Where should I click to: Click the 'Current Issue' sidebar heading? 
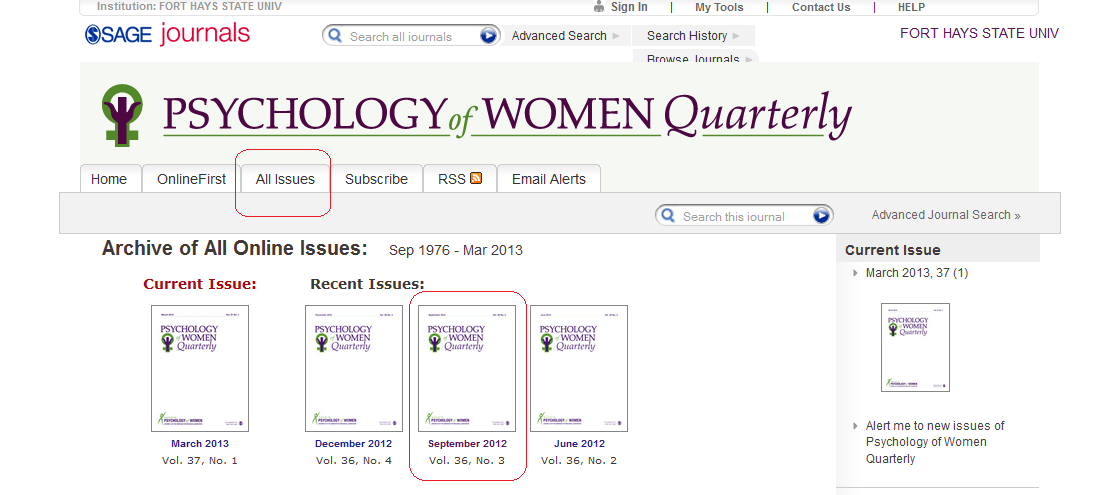tap(892, 250)
